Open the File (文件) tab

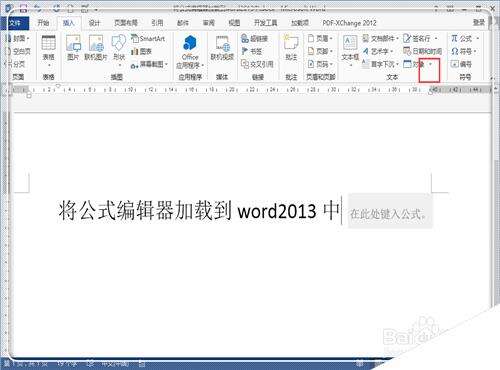coord(15,23)
